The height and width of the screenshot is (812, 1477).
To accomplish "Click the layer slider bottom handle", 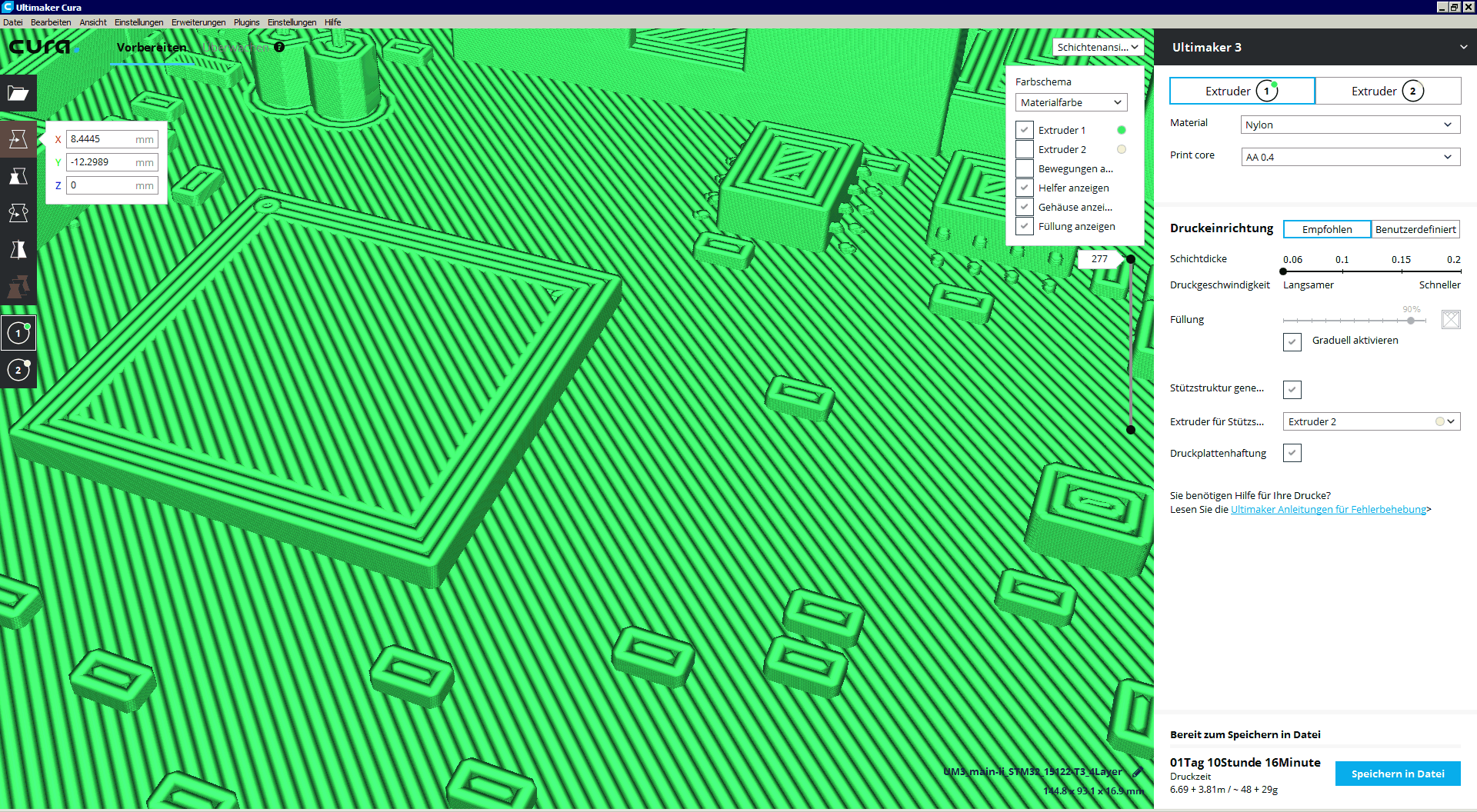I will click(x=1131, y=430).
